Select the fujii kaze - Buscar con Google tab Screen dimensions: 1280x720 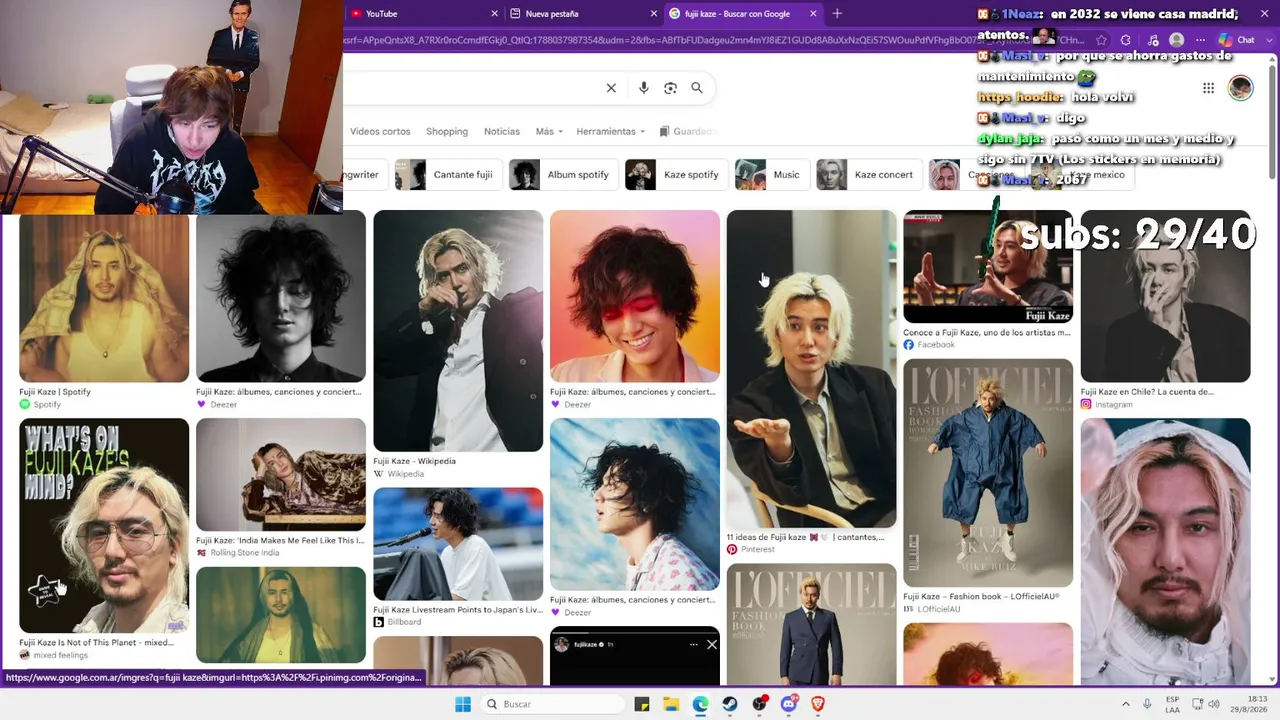tap(744, 13)
